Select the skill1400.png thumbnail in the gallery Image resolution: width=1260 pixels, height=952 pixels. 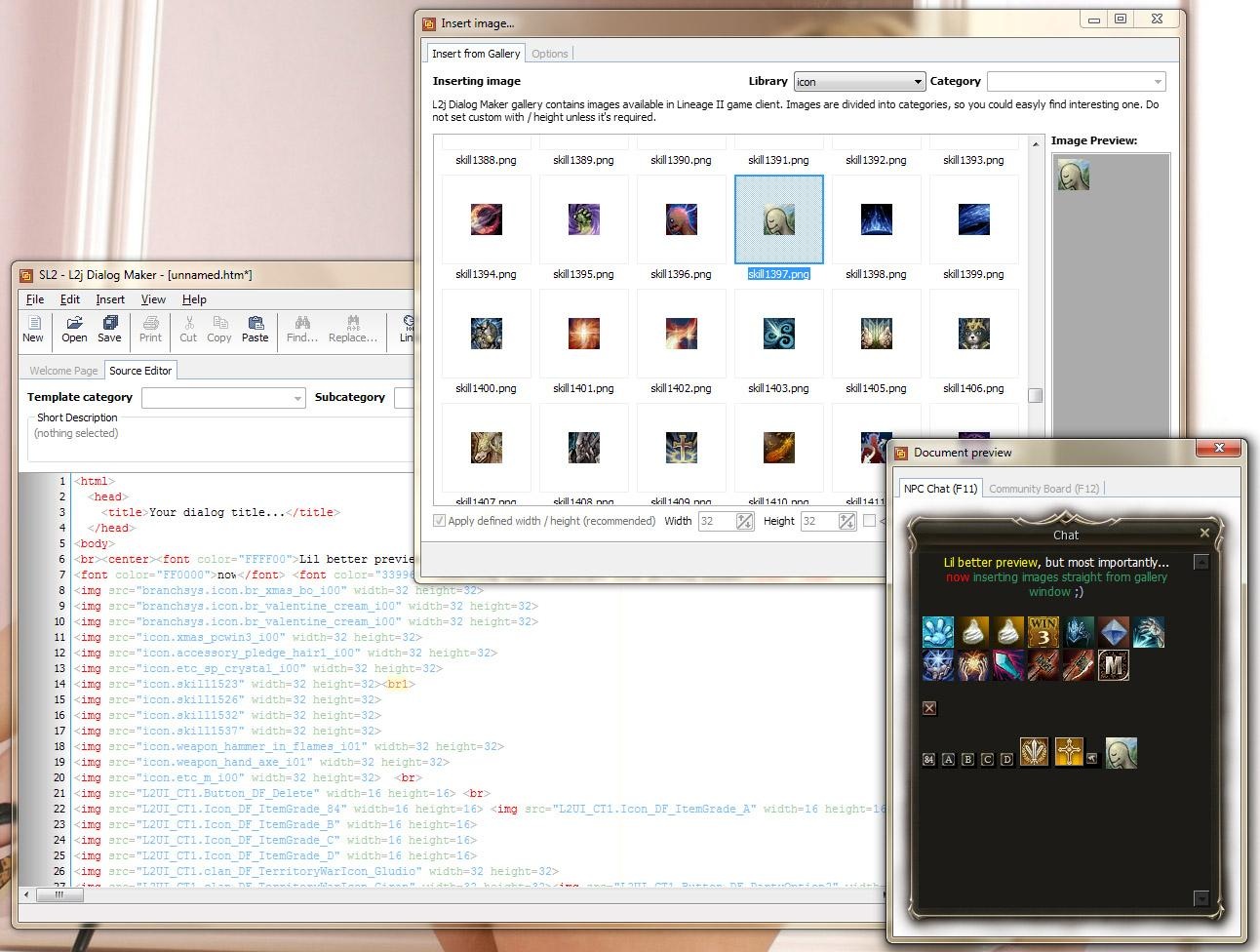click(x=486, y=333)
